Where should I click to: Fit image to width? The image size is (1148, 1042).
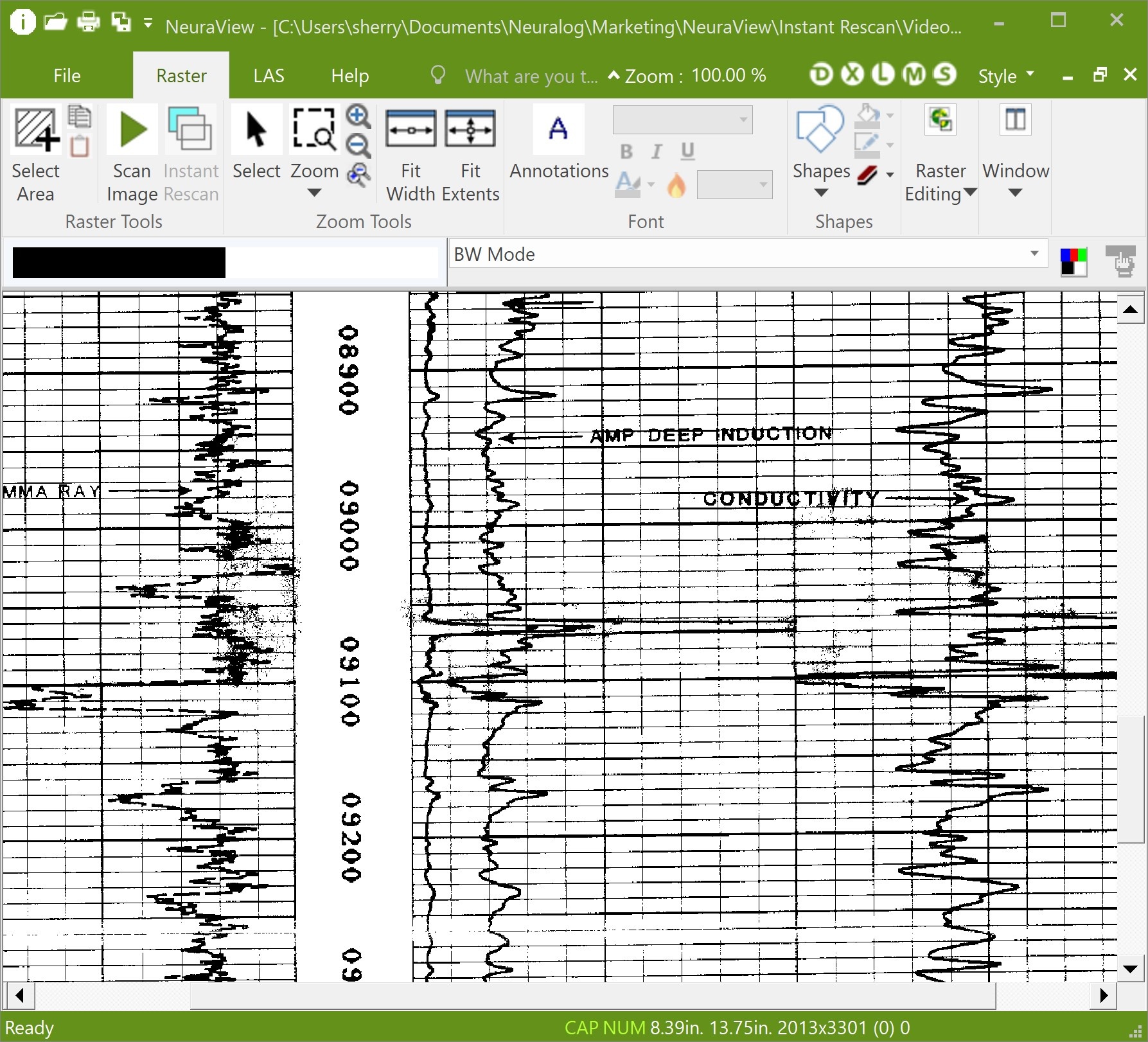point(411,129)
